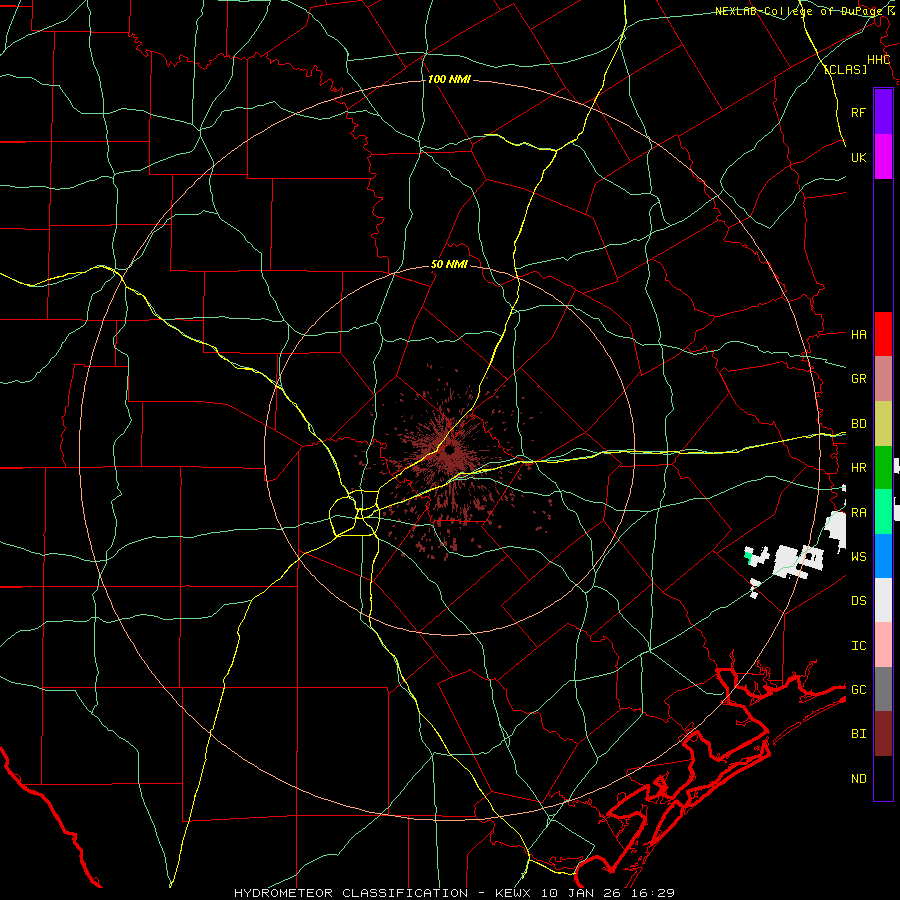Click the GR pink-brown legend swatch
900x900 pixels.
pos(883,378)
